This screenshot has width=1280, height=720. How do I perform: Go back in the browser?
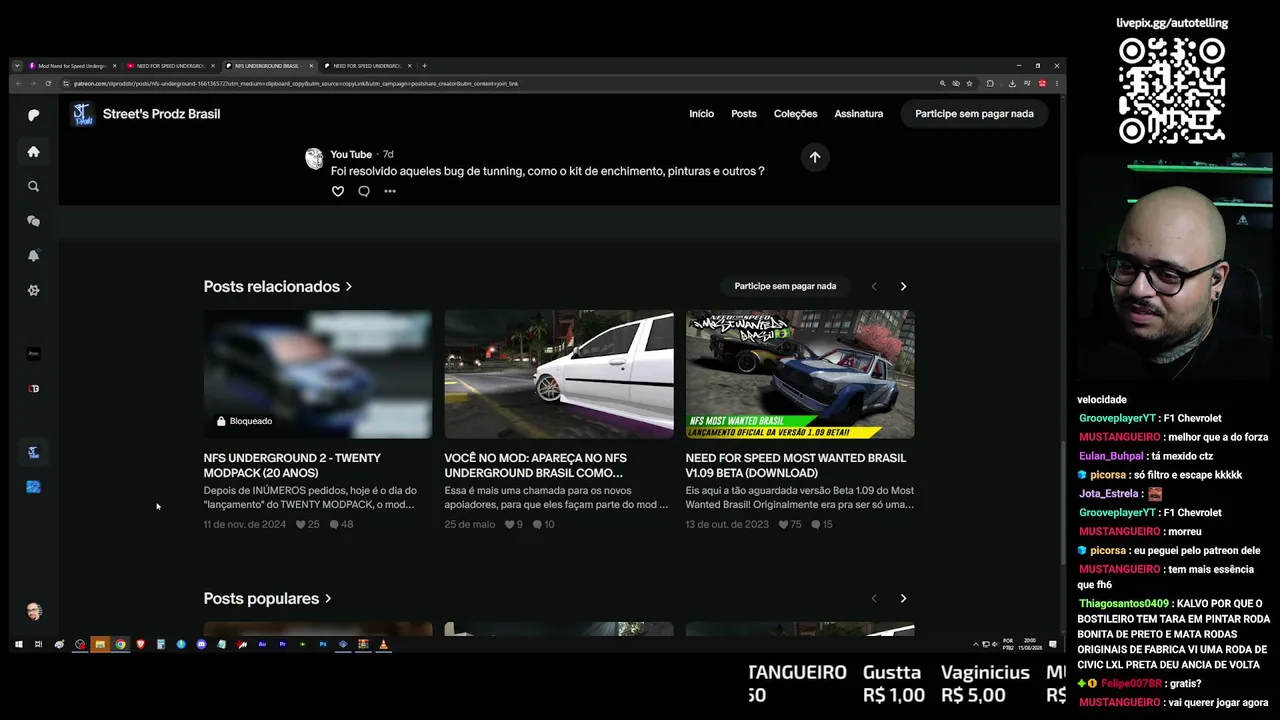(x=17, y=84)
